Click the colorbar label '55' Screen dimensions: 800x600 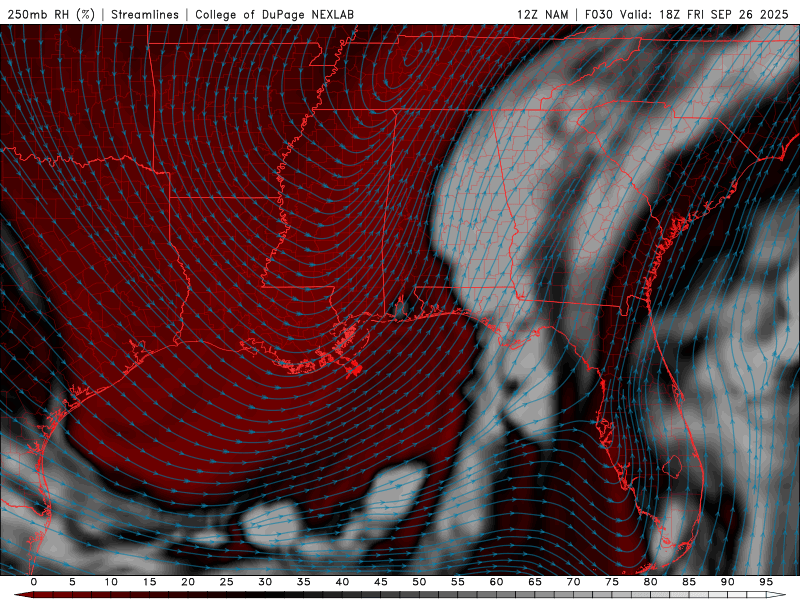tap(458, 582)
